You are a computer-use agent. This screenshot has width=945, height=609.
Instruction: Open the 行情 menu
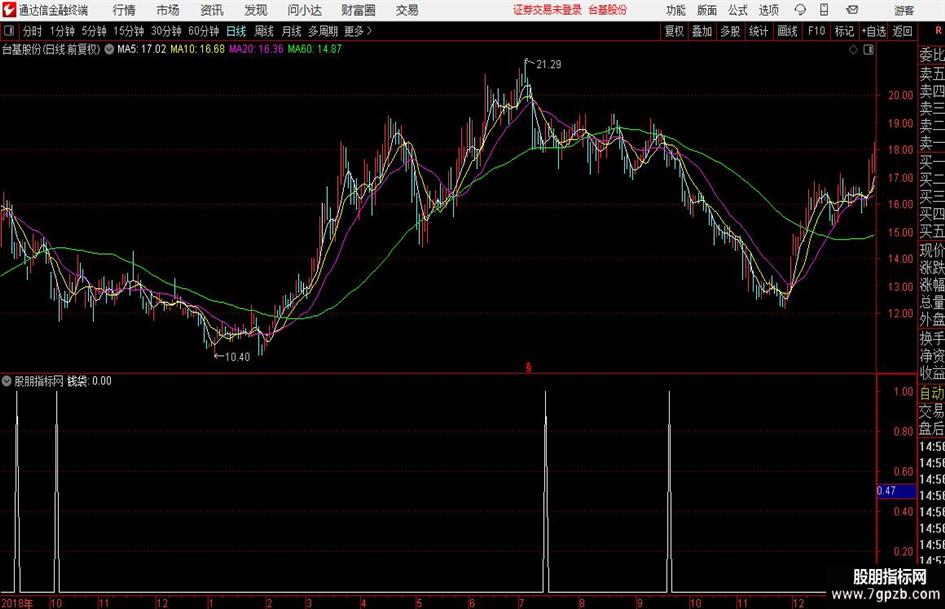(124, 10)
